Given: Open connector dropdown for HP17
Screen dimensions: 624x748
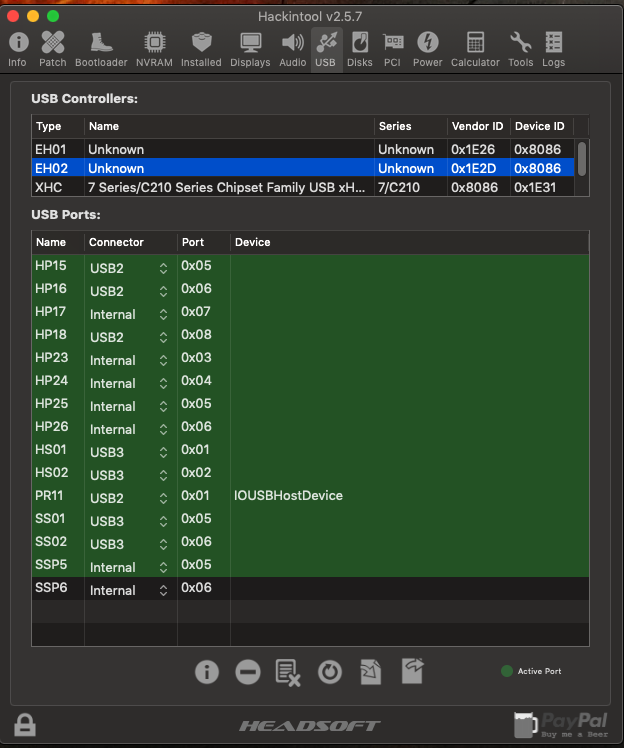Looking at the screenshot, I should pyautogui.click(x=129, y=314).
